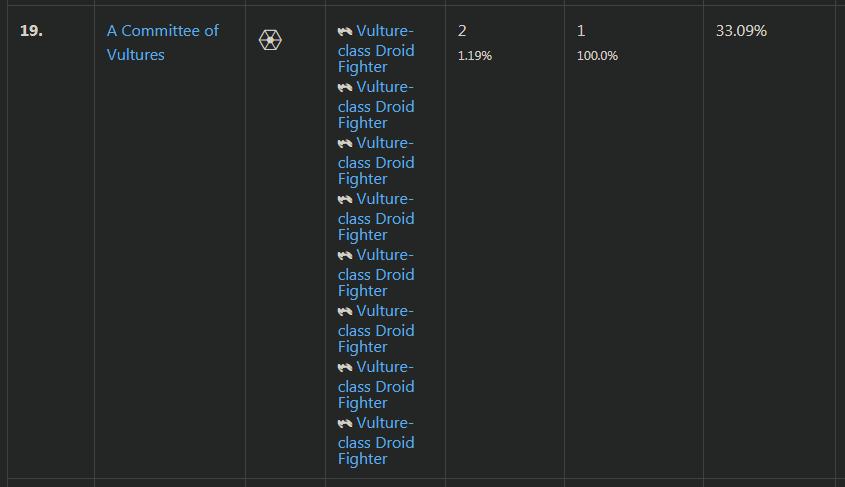
Task: Select the sixth Vulture-class Droid Fighter link
Action: point(376,330)
